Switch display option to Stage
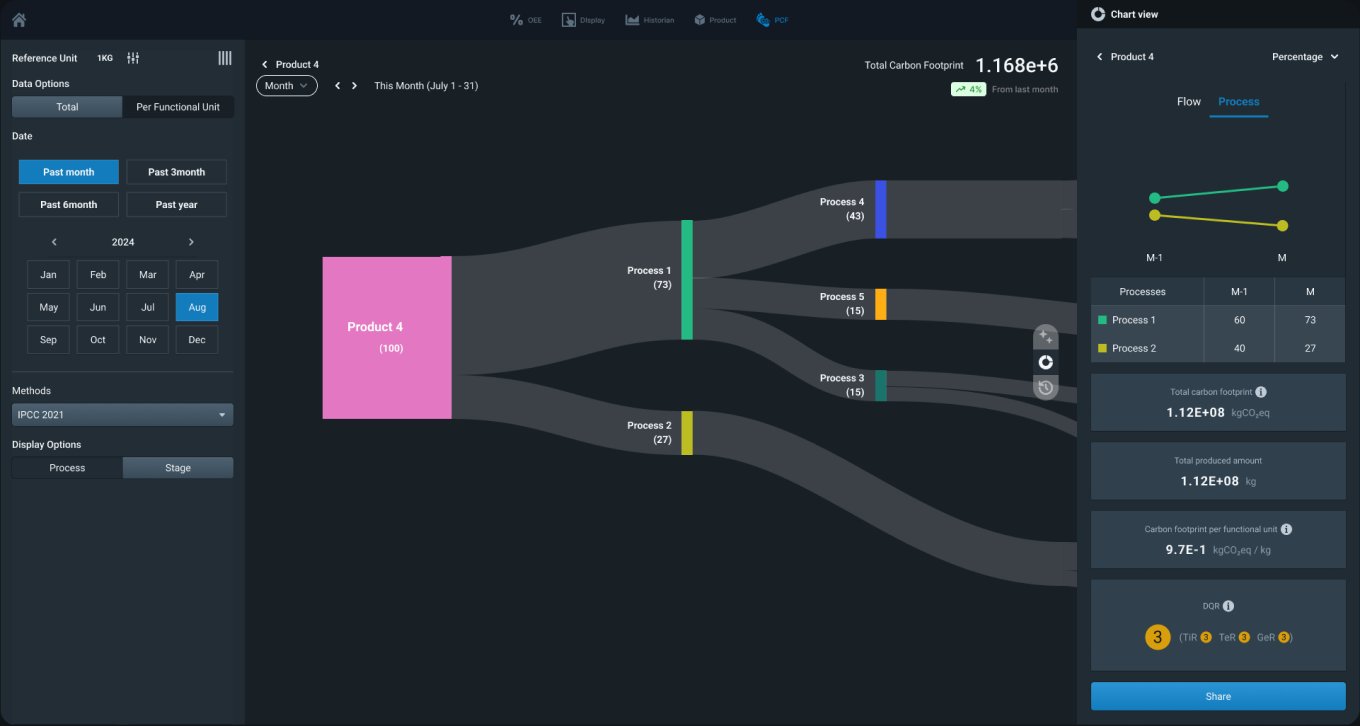 pyautogui.click(x=178, y=468)
